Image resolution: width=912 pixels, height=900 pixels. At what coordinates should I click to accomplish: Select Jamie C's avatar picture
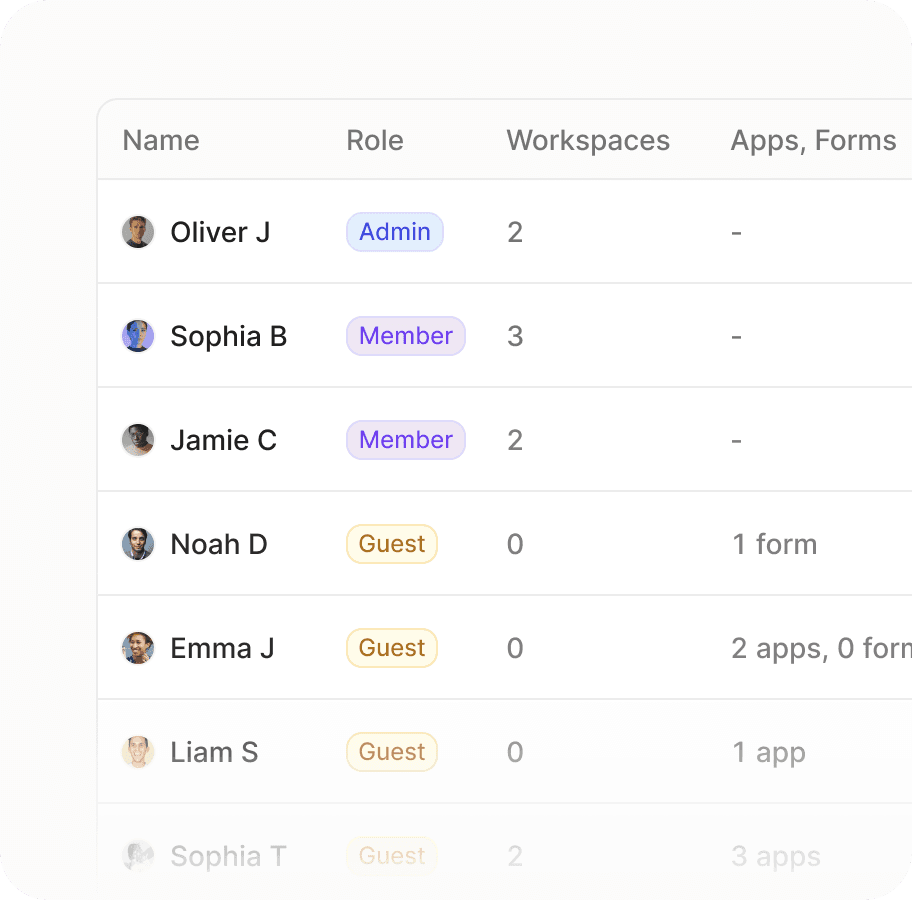pyautogui.click(x=138, y=440)
